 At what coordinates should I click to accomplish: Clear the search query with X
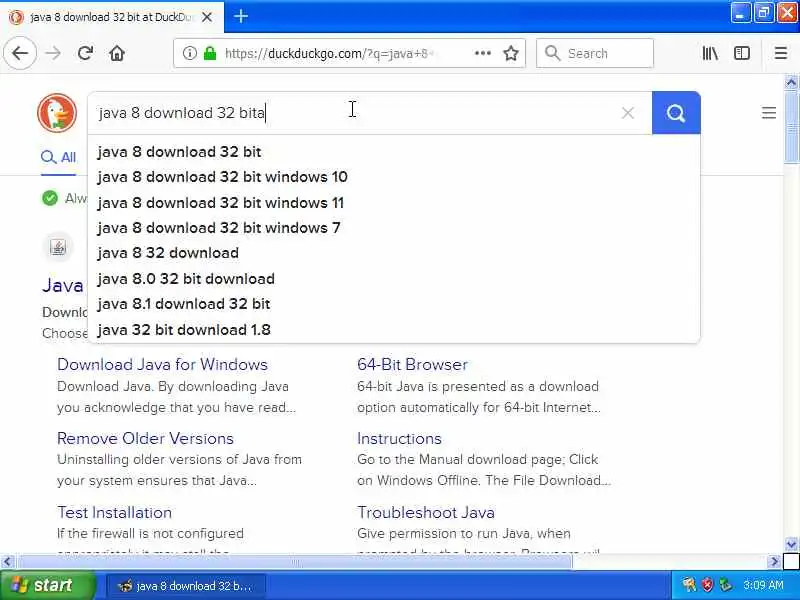click(628, 113)
